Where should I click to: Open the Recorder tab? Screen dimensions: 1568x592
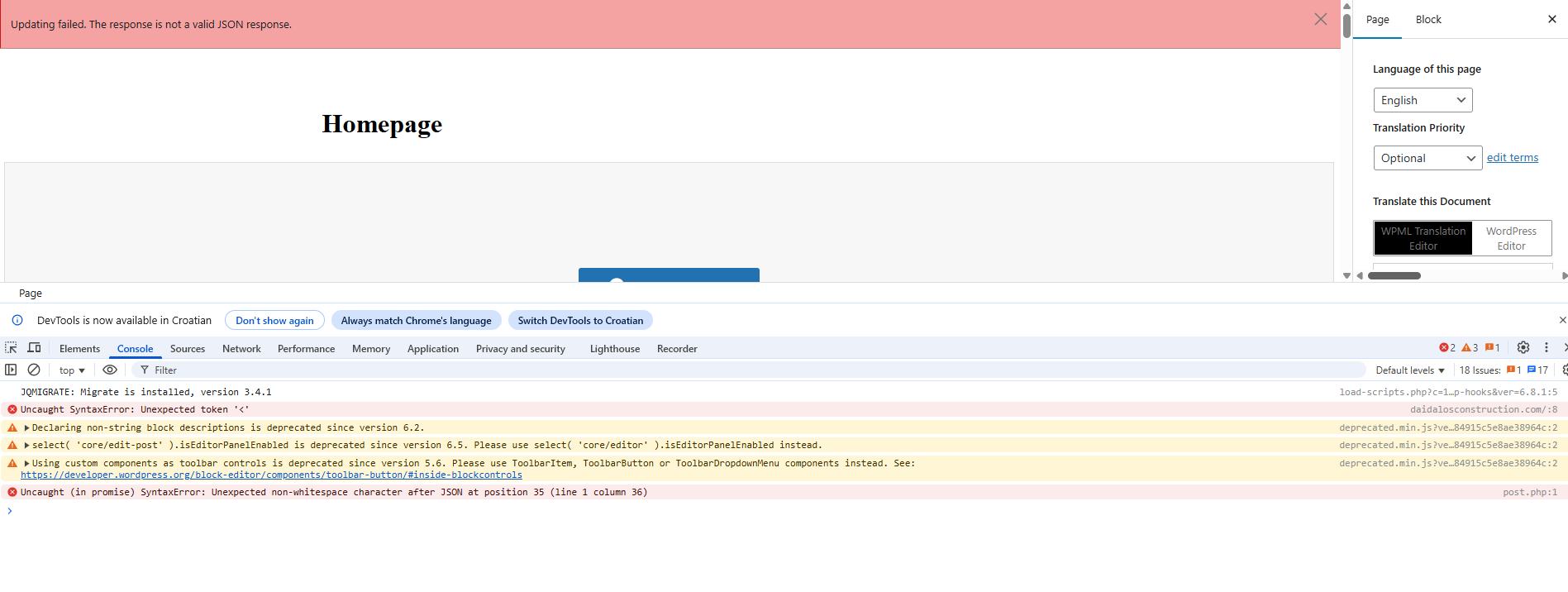pyautogui.click(x=677, y=349)
